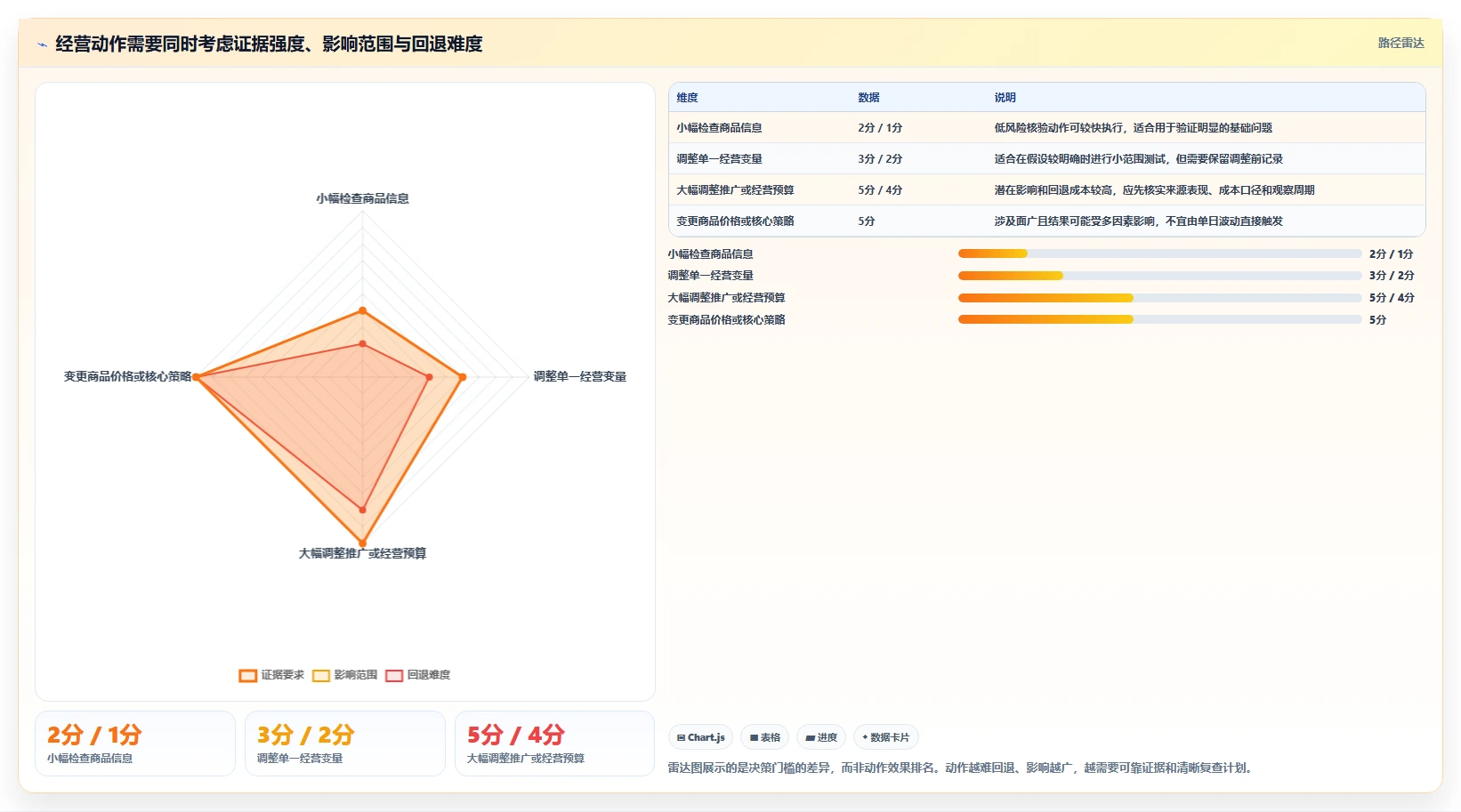Click the progress row label 调整单一经营变量
The height and width of the screenshot is (812, 1461).
coord(710,276)
